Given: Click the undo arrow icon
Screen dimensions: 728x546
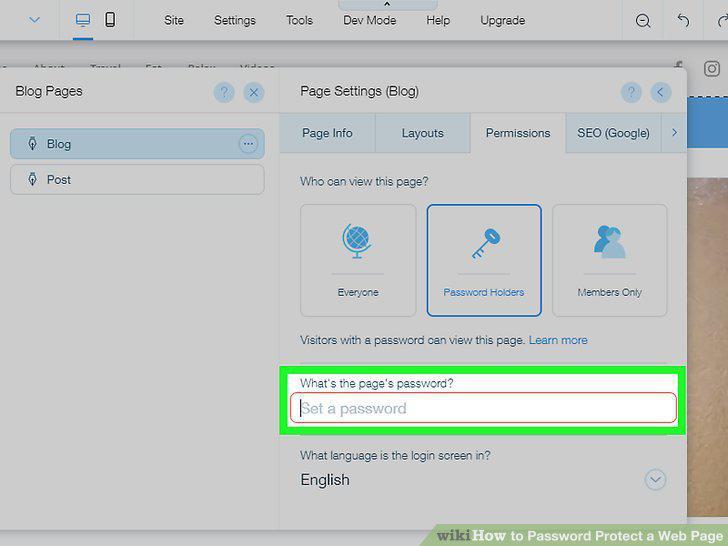Looking at the screenshot, I should point(683,20).
